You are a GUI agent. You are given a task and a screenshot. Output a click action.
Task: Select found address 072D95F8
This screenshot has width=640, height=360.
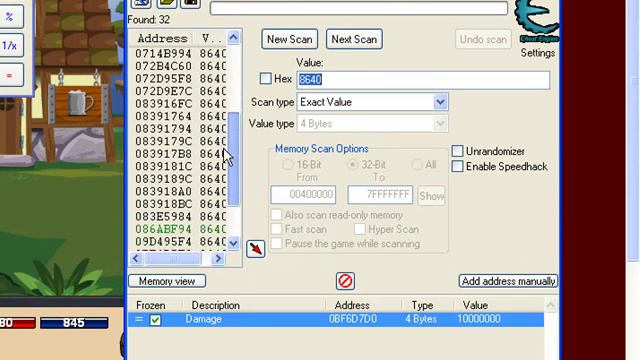[x=163, y=79]
